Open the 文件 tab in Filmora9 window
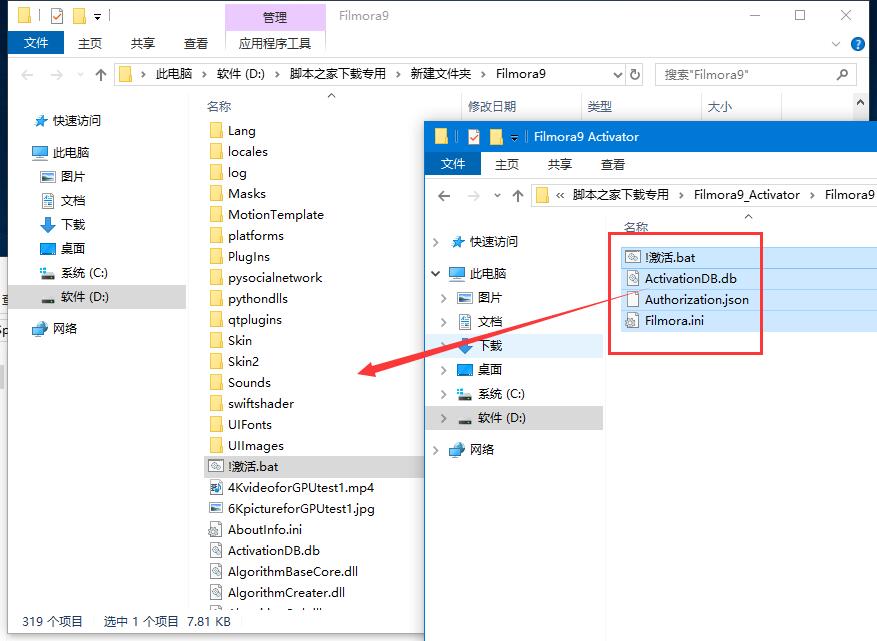Image resolution: width=877 pixels, height=641 pixels. point(36,43)
